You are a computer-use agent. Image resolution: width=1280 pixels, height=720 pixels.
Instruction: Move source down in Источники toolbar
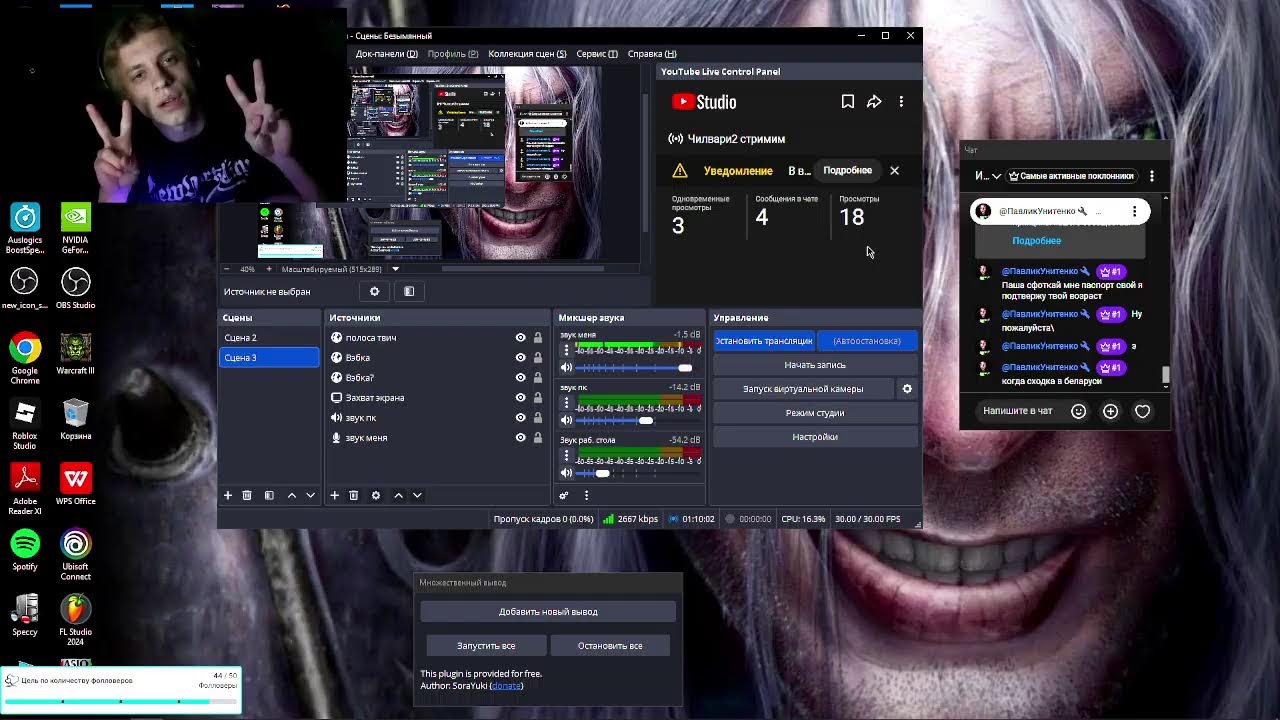click(x=417, y=495)
